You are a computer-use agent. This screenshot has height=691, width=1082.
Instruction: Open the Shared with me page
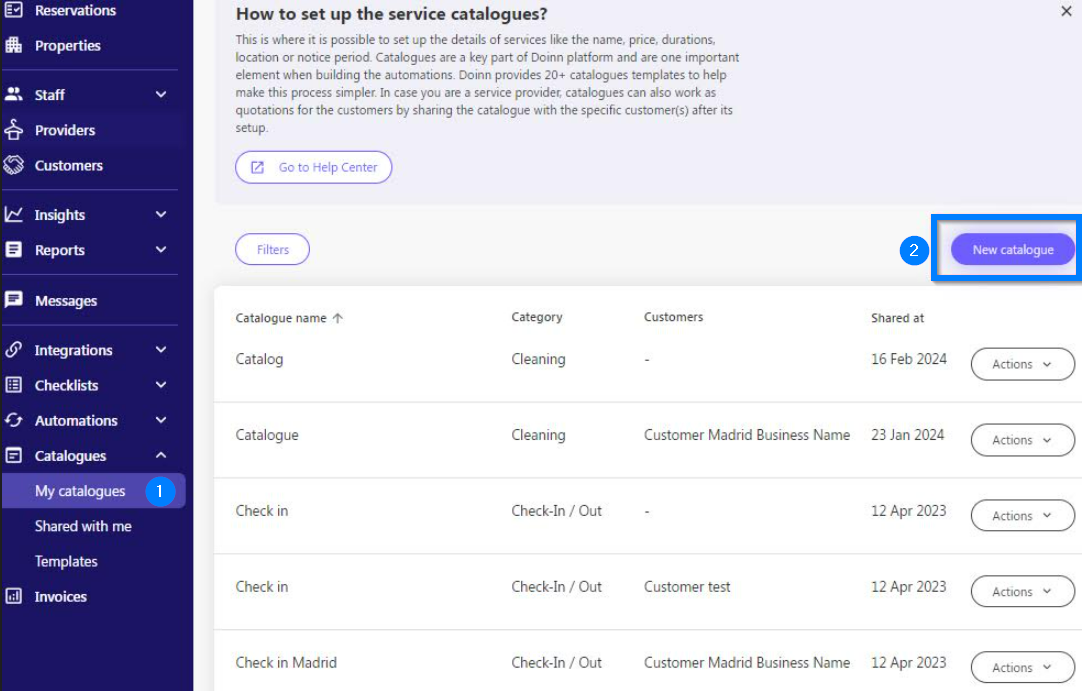[x=83, y=526]
